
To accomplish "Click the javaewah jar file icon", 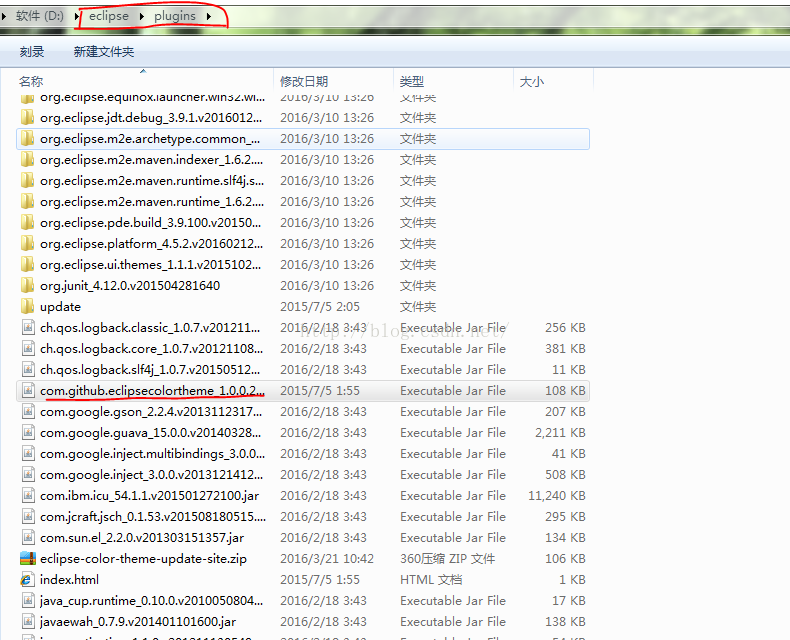I will click(28, 621).
